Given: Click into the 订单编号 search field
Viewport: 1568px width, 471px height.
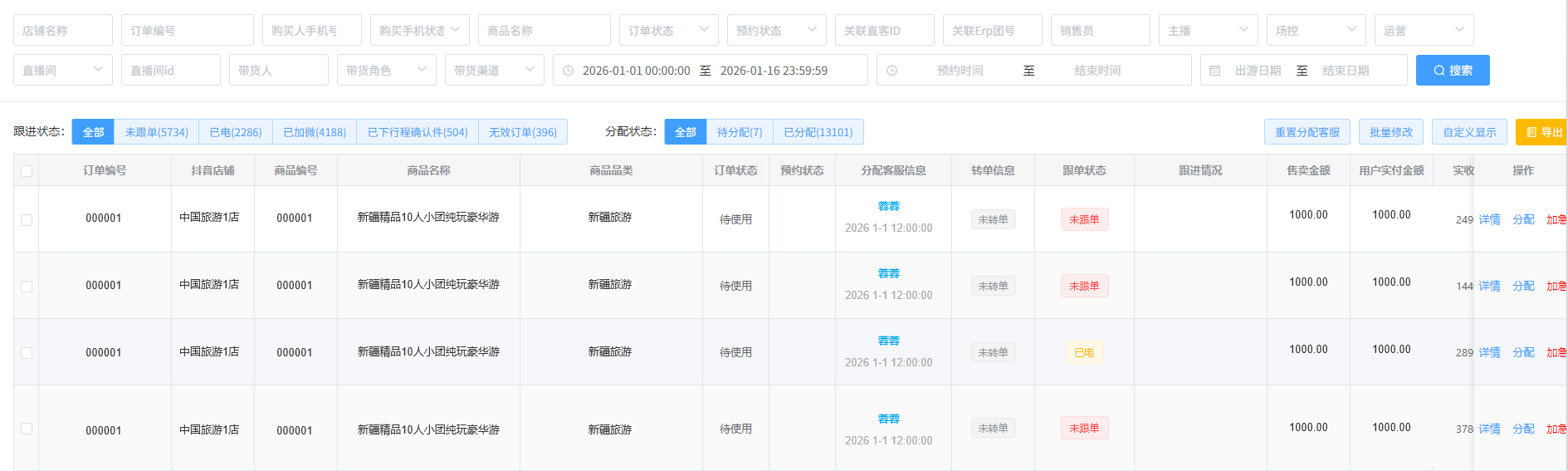Looking at the screenshot, I should pos(188,30).
